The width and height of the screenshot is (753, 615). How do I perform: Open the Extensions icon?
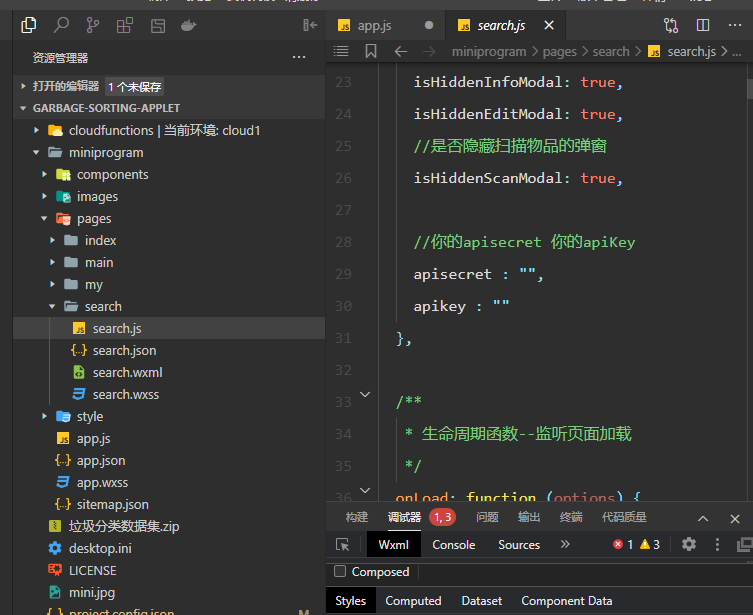(x=125, y=25)
